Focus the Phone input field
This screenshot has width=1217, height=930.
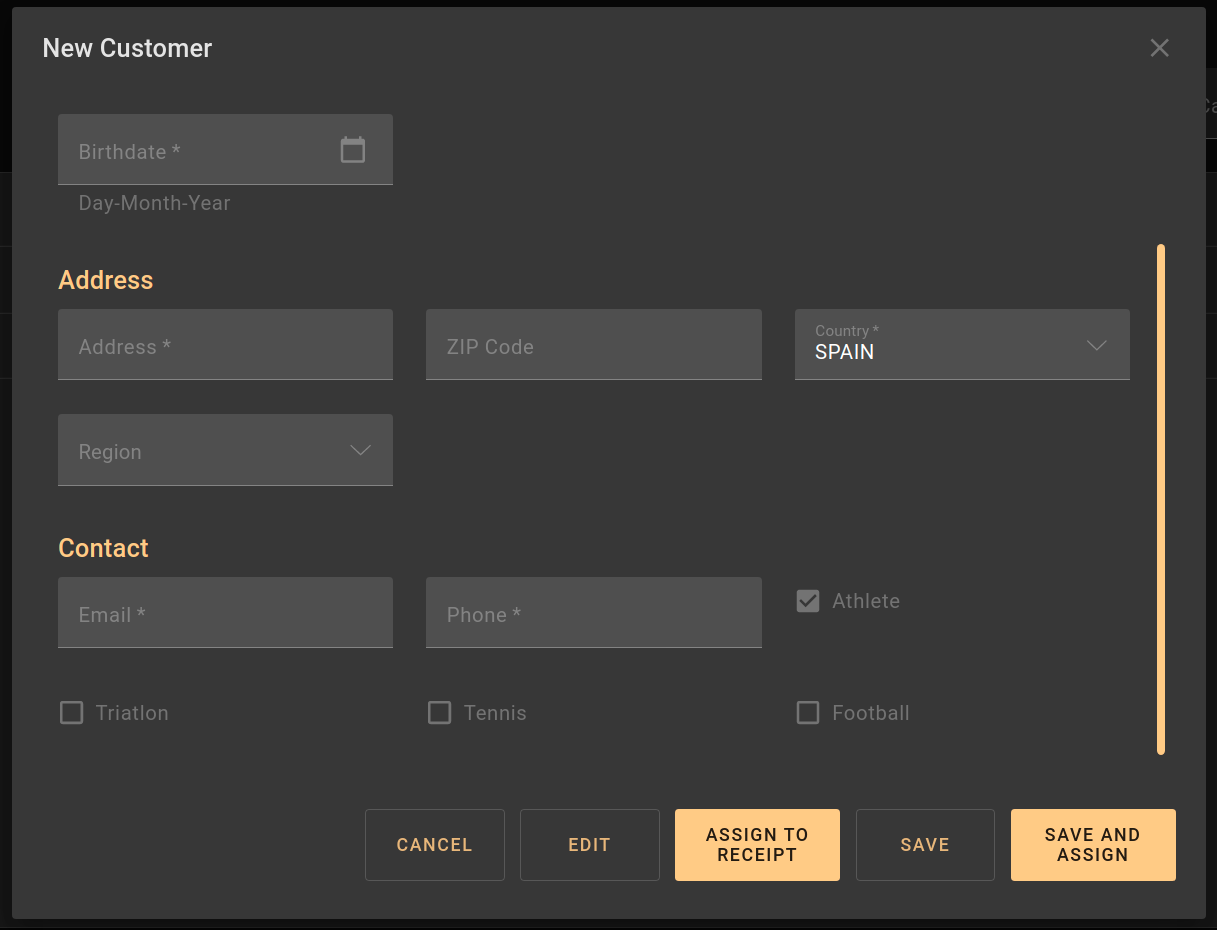tap(593, 614)
